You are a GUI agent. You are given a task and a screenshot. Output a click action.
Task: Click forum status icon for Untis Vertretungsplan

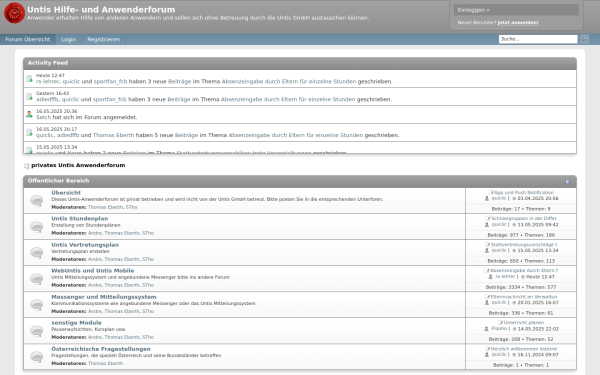coord(37,253)
